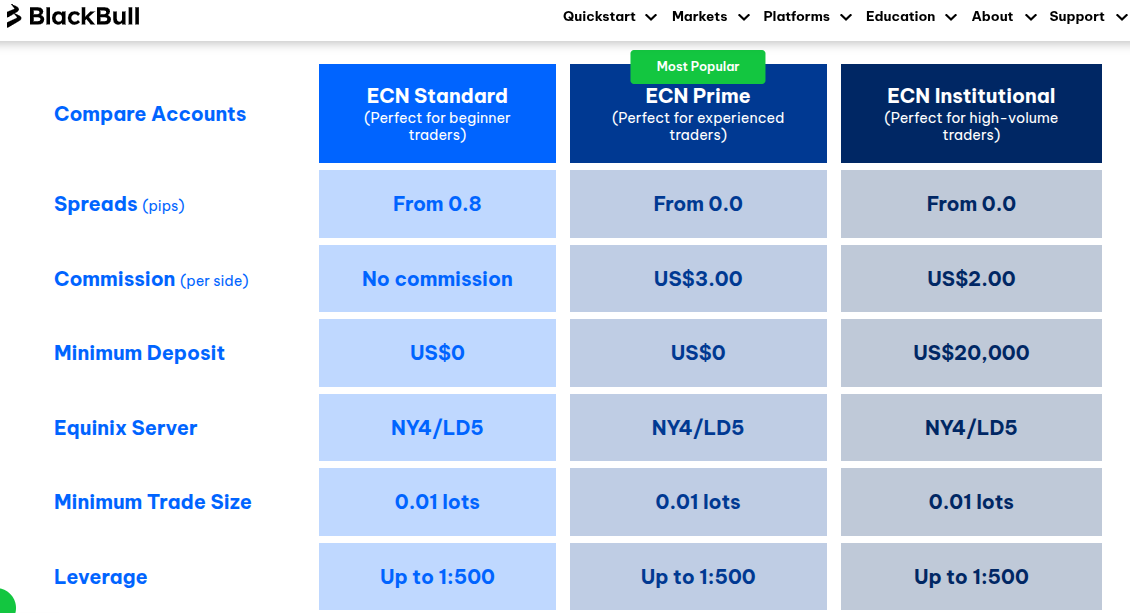This screenshot has height=613, width=1130.
Task: Click the Compare Accounts heading
Action: 150,114
